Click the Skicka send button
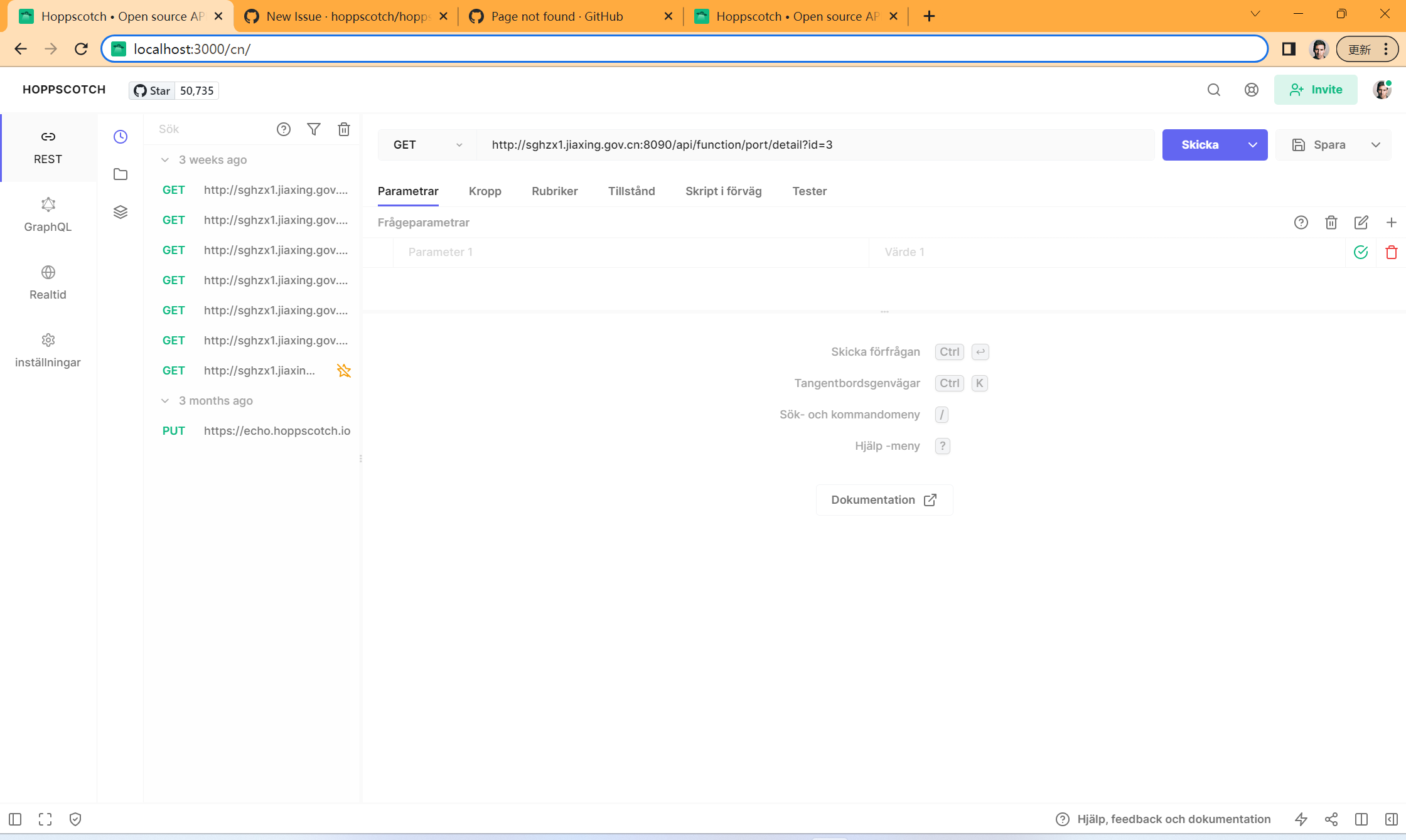Viewport: 1406px width, 840px height. (x=1199, y=145)
